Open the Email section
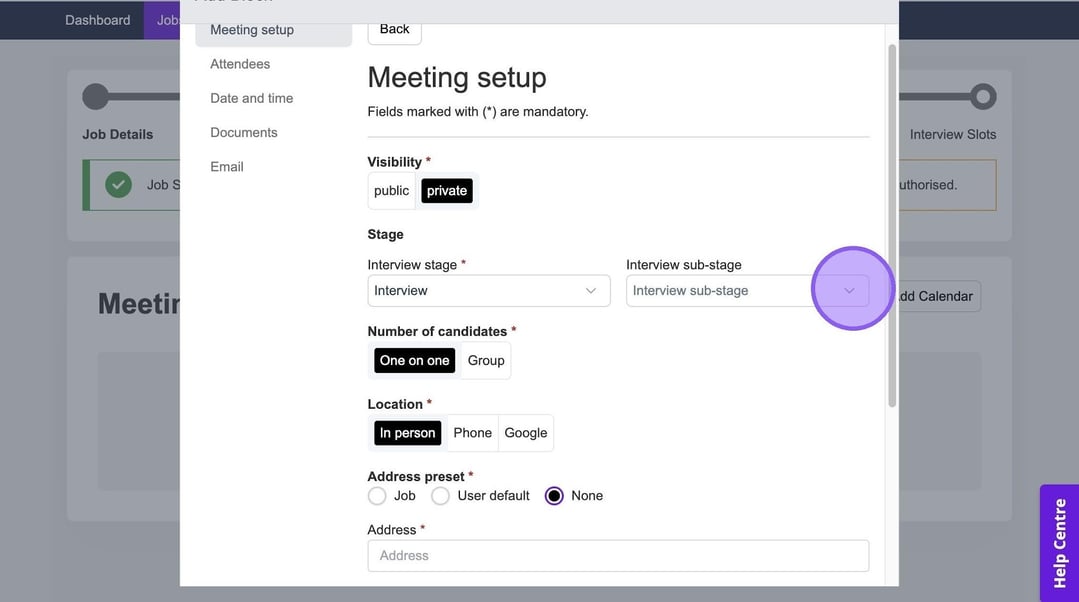Screen dimensions: 1079x602 [226, 167]
